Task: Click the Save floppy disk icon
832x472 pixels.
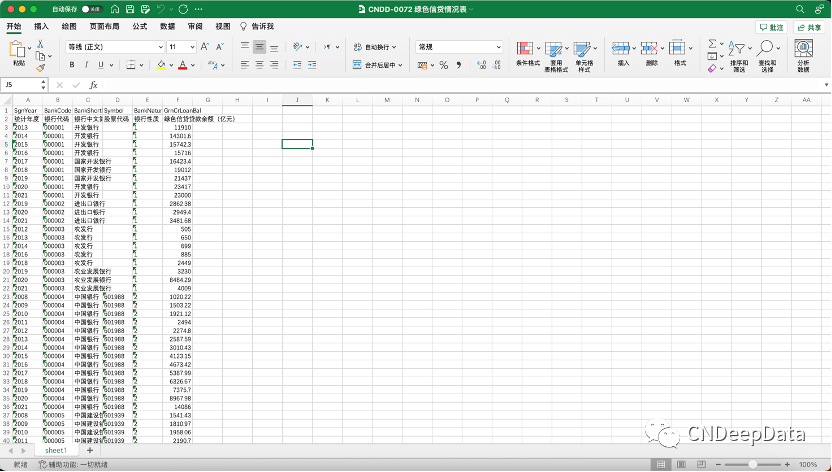Action: pos(131,9)
